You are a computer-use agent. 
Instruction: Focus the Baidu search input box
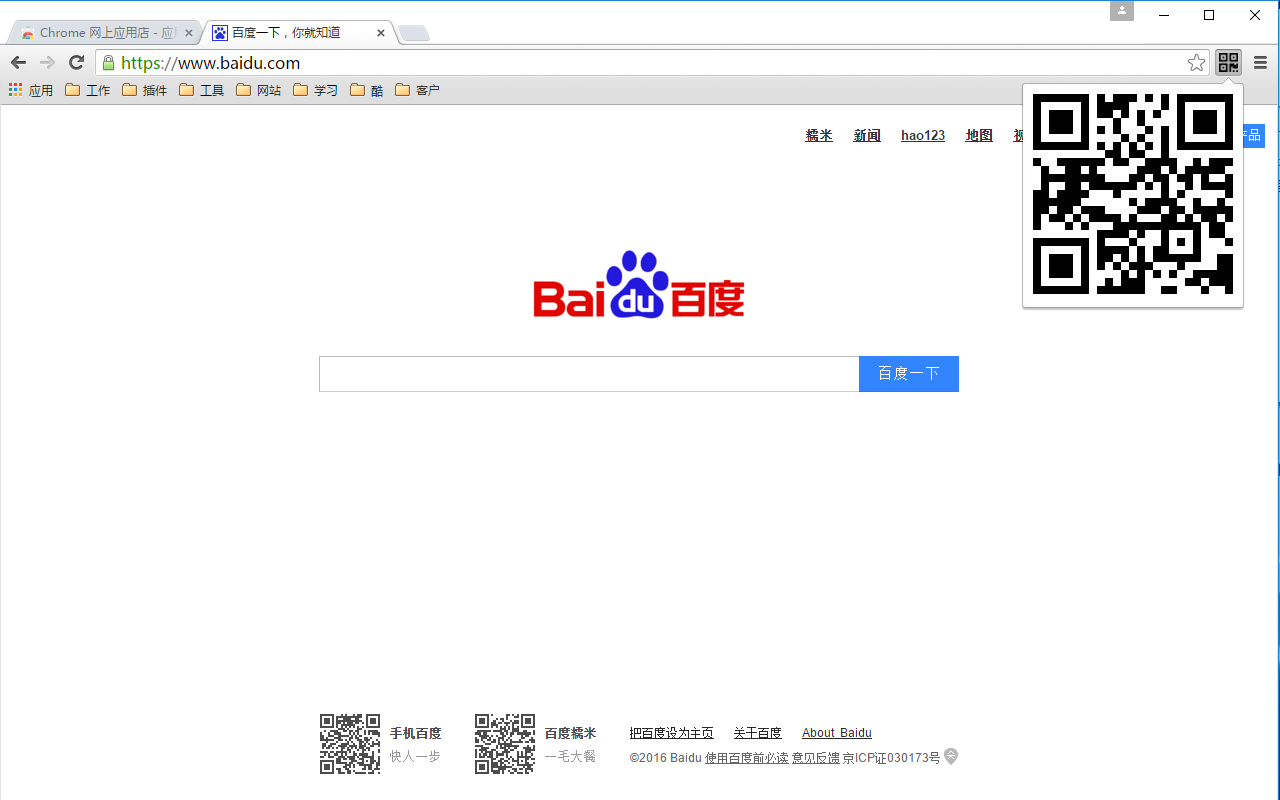click(588, 374)
